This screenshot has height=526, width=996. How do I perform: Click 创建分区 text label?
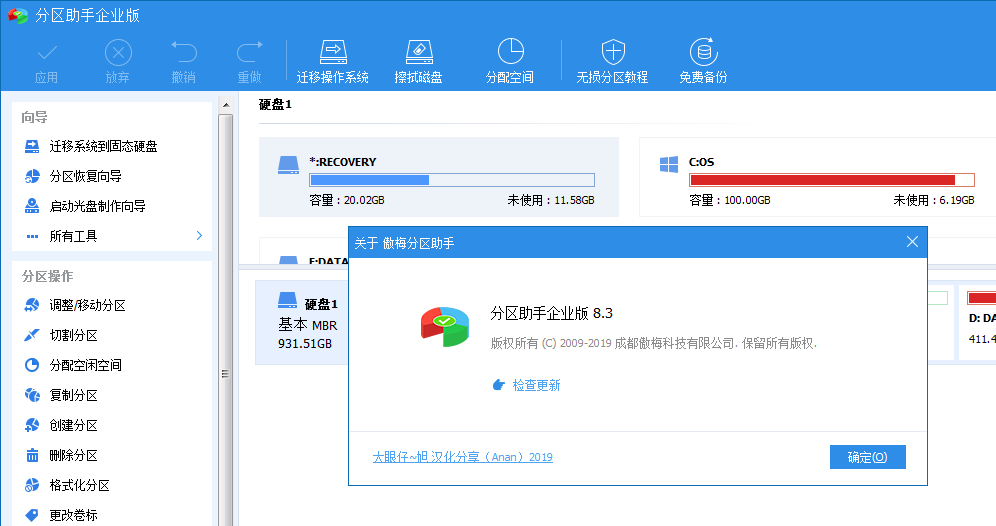click(74, 425)
